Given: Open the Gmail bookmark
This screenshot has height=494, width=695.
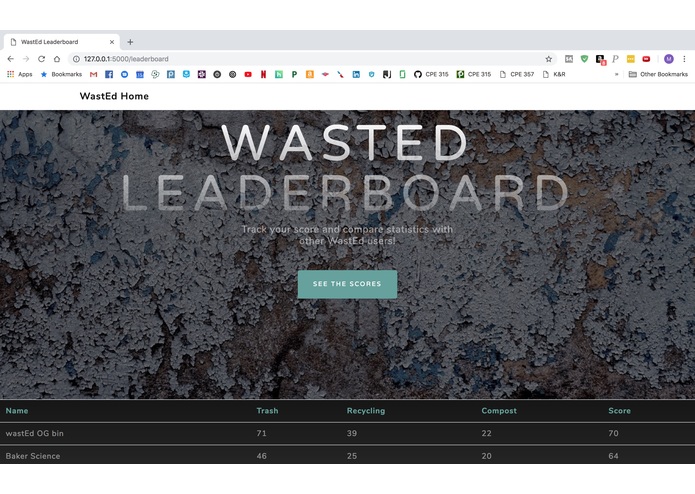Looking at the screenshot, I should [94, 74].
